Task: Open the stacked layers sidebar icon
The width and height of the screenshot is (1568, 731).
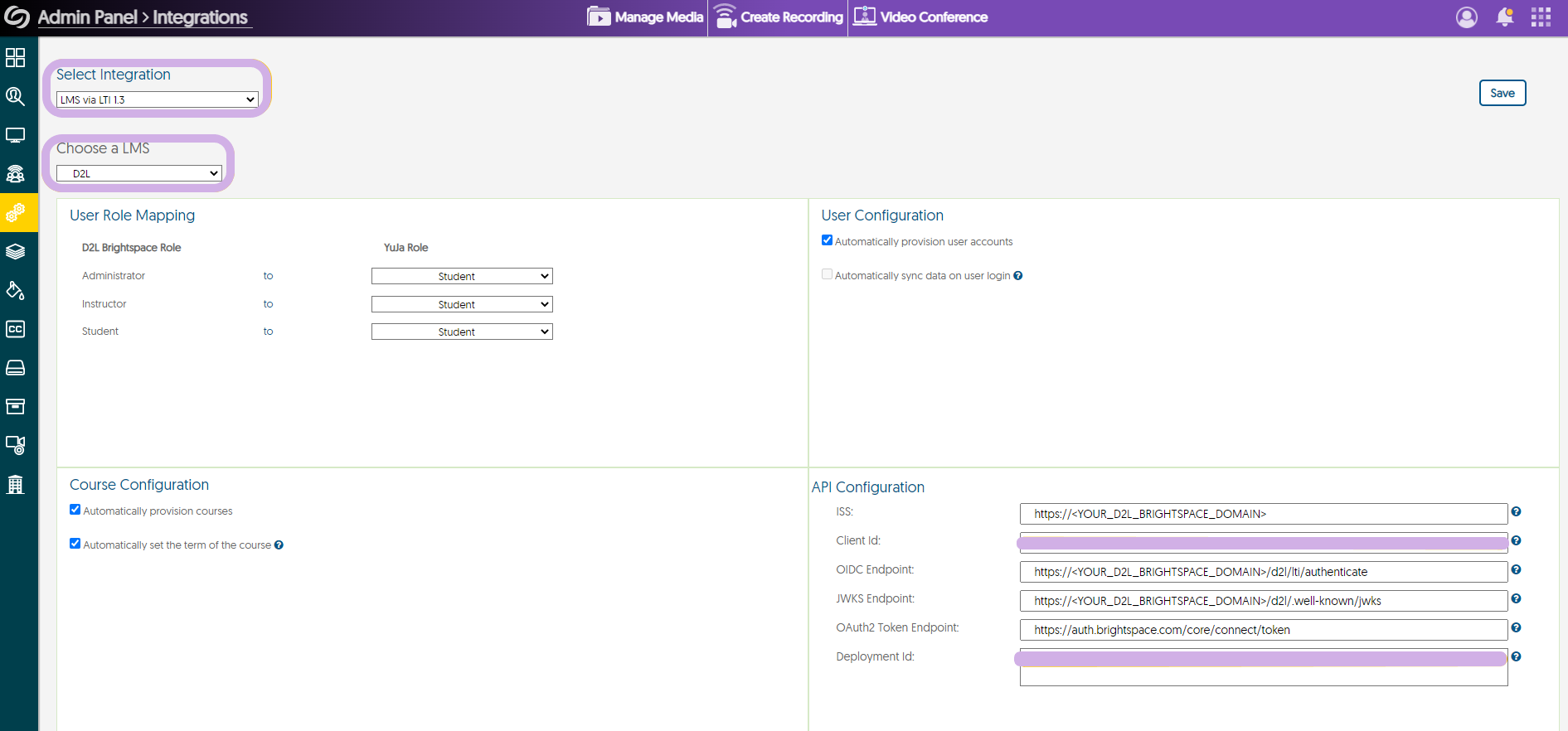Action: coord(15,251)
